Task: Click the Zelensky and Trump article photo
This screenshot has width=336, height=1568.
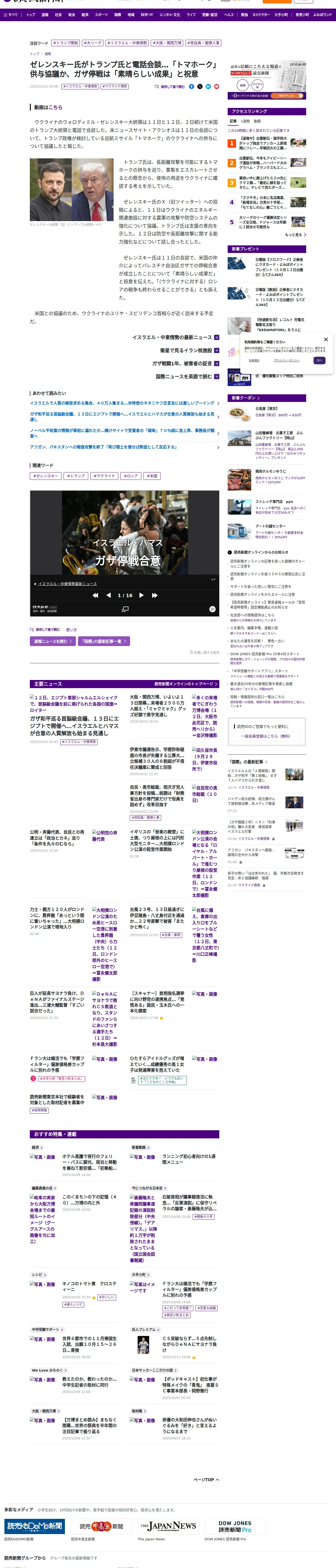Action: (x=71, y=190)
